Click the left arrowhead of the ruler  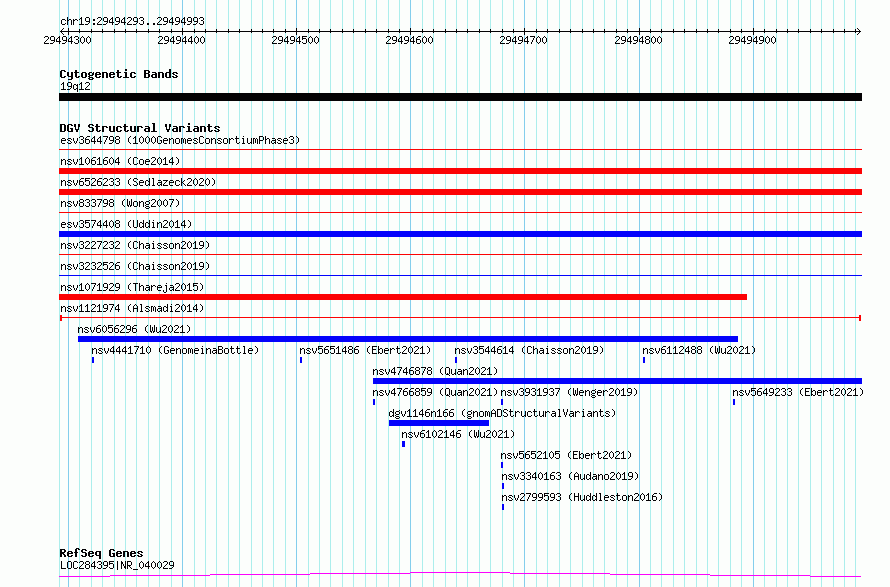tap(62, 31)
